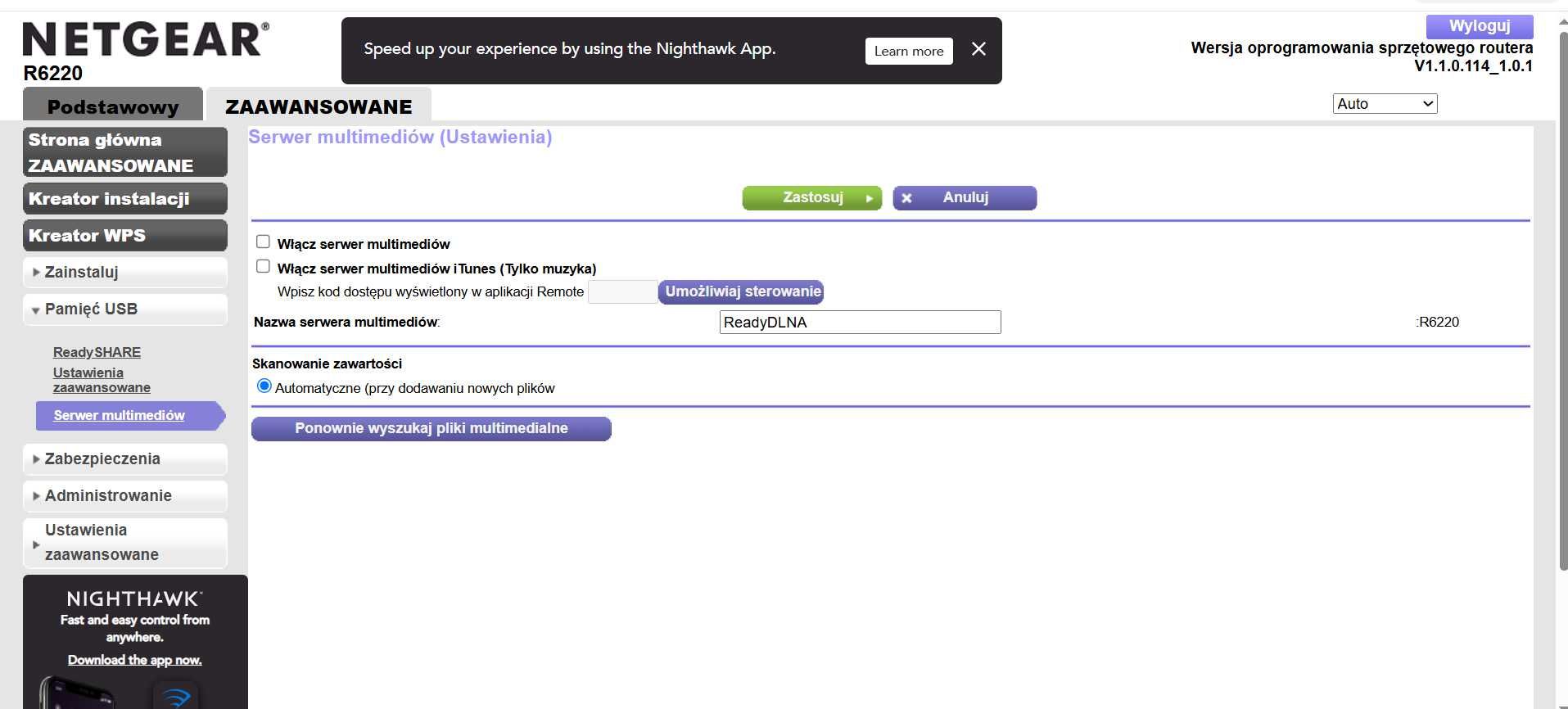Click the Anuluj button
This screenshot has width=1568, height=709.
click(965, 198)
